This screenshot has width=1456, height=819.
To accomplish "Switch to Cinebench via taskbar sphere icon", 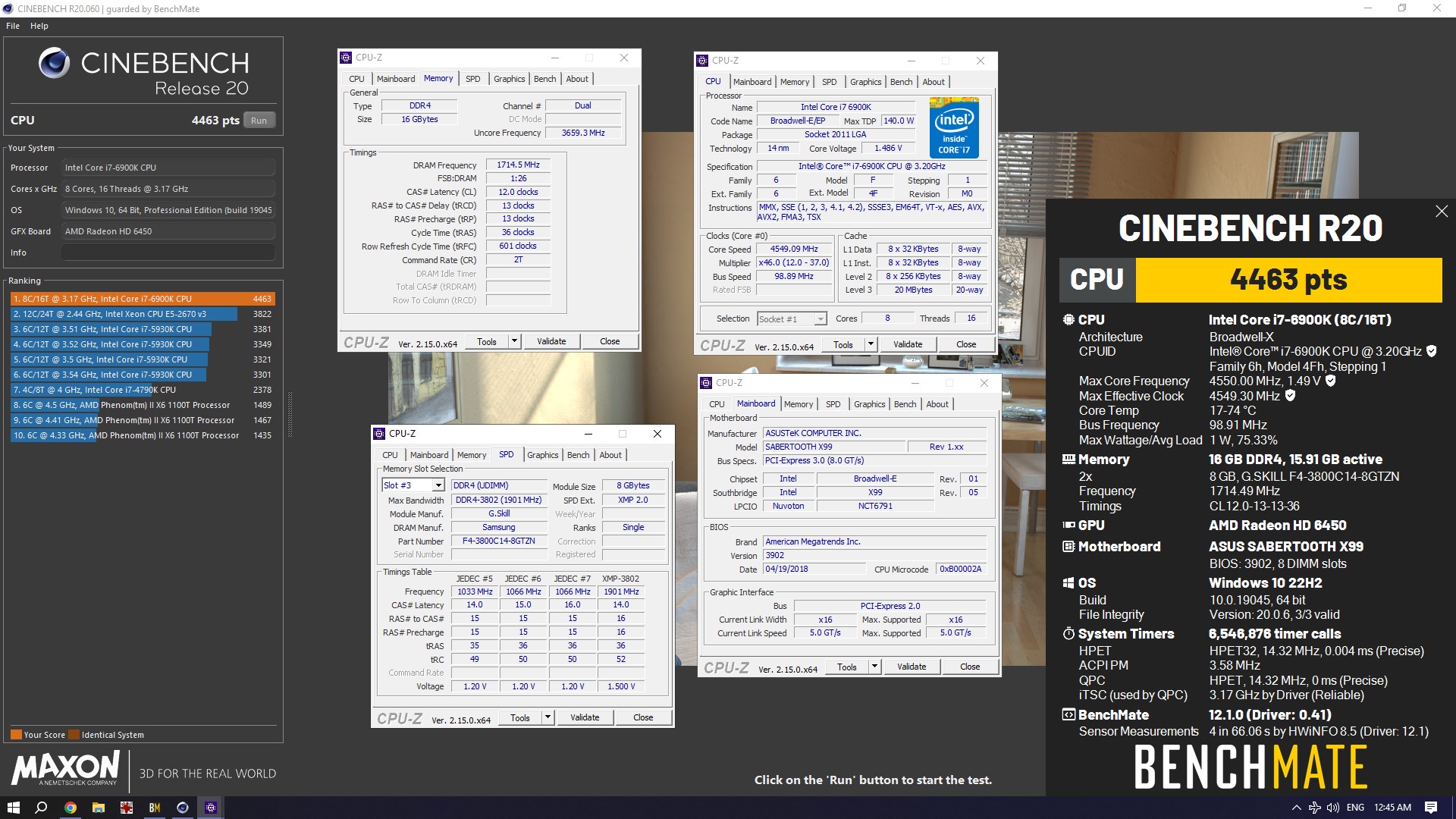I will click(x=182, y=808).
